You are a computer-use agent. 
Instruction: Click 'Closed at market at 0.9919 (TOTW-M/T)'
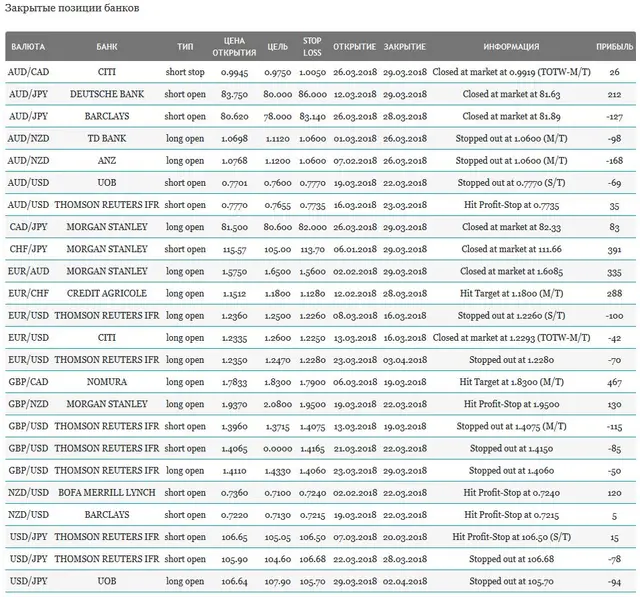(511, 72)
